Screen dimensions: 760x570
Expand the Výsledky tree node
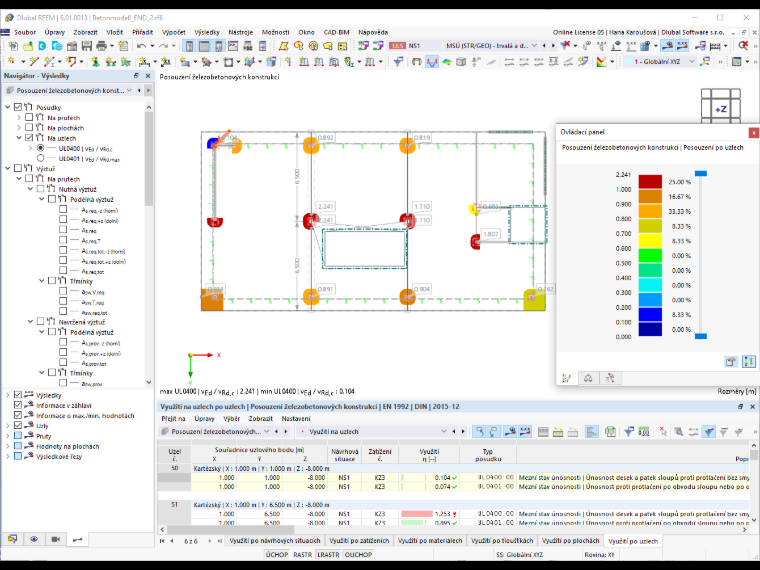tap(8, 395)
